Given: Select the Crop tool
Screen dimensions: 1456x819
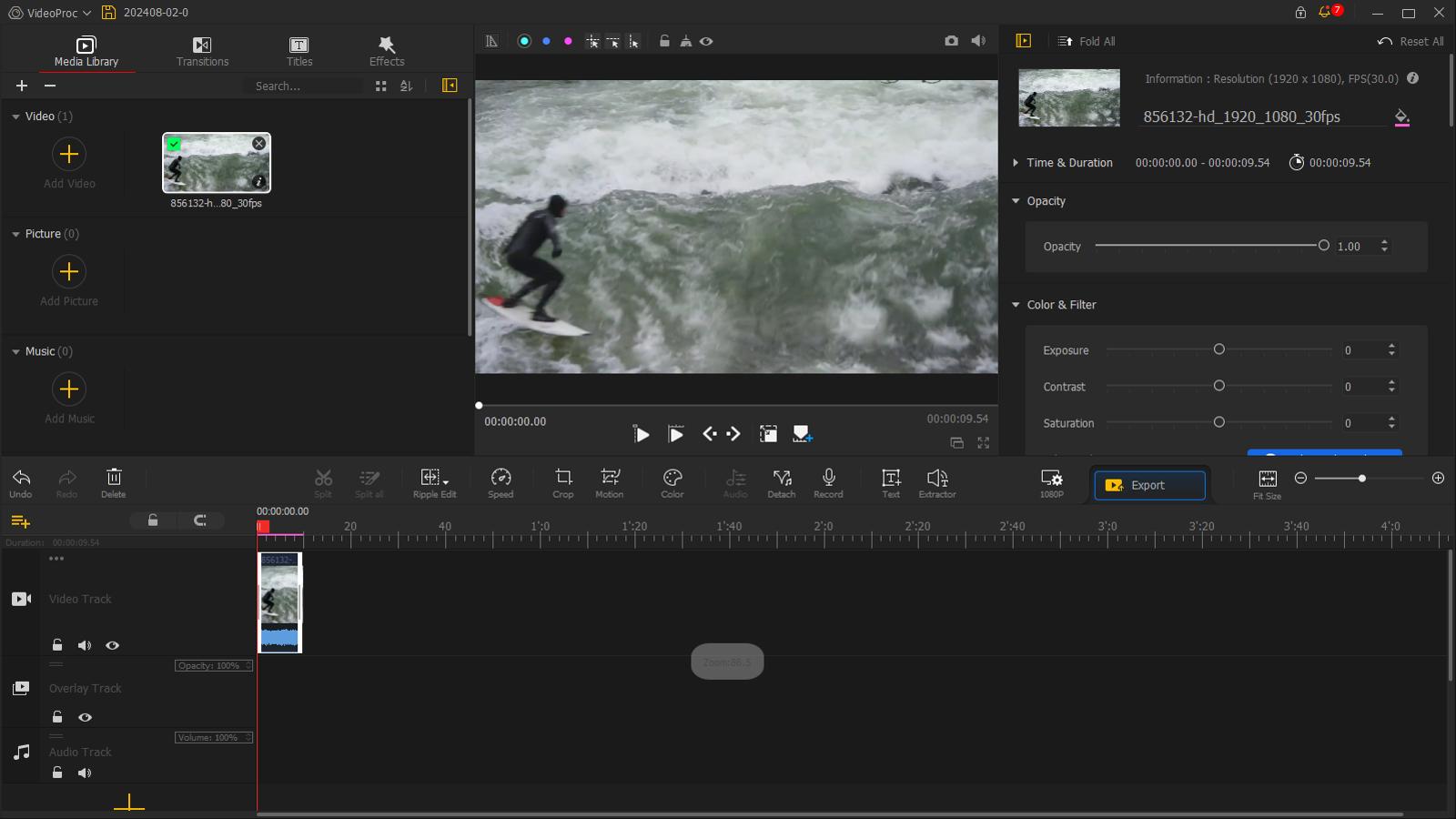Looking at the screenshot, I should point(562,480).
